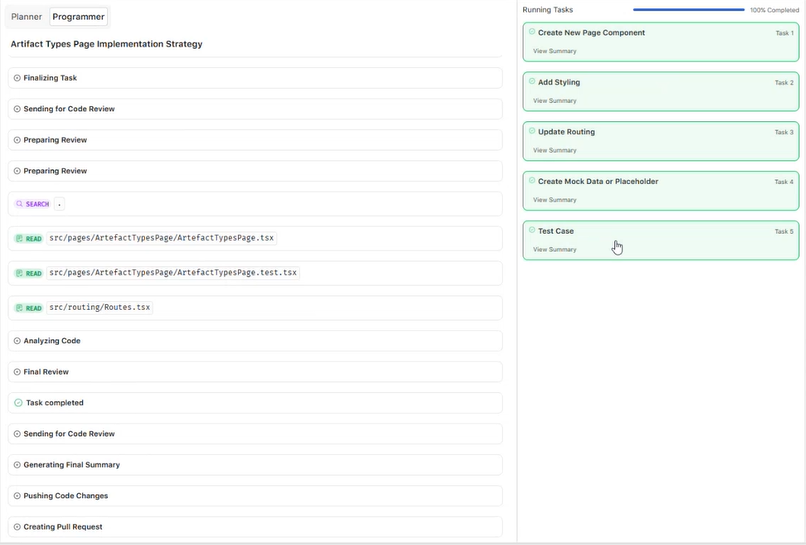
Task: Expand the Final Review step
Action: pyautogui.click(x=255, y=372)
